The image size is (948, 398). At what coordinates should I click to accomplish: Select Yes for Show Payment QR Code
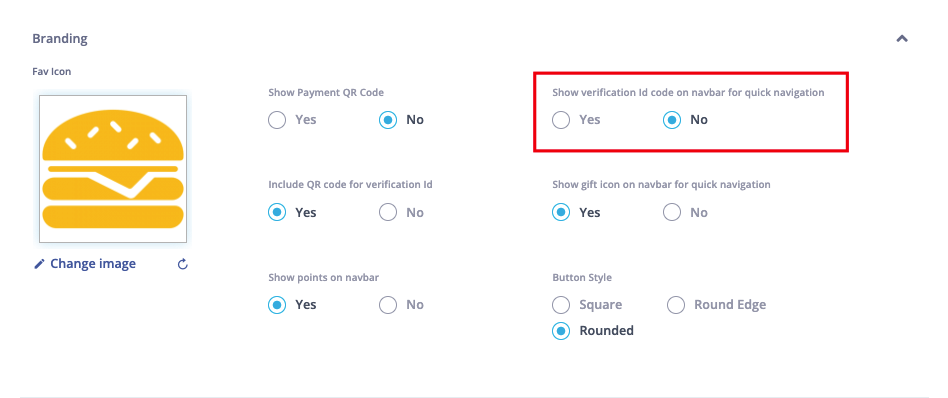click(277, 120)
